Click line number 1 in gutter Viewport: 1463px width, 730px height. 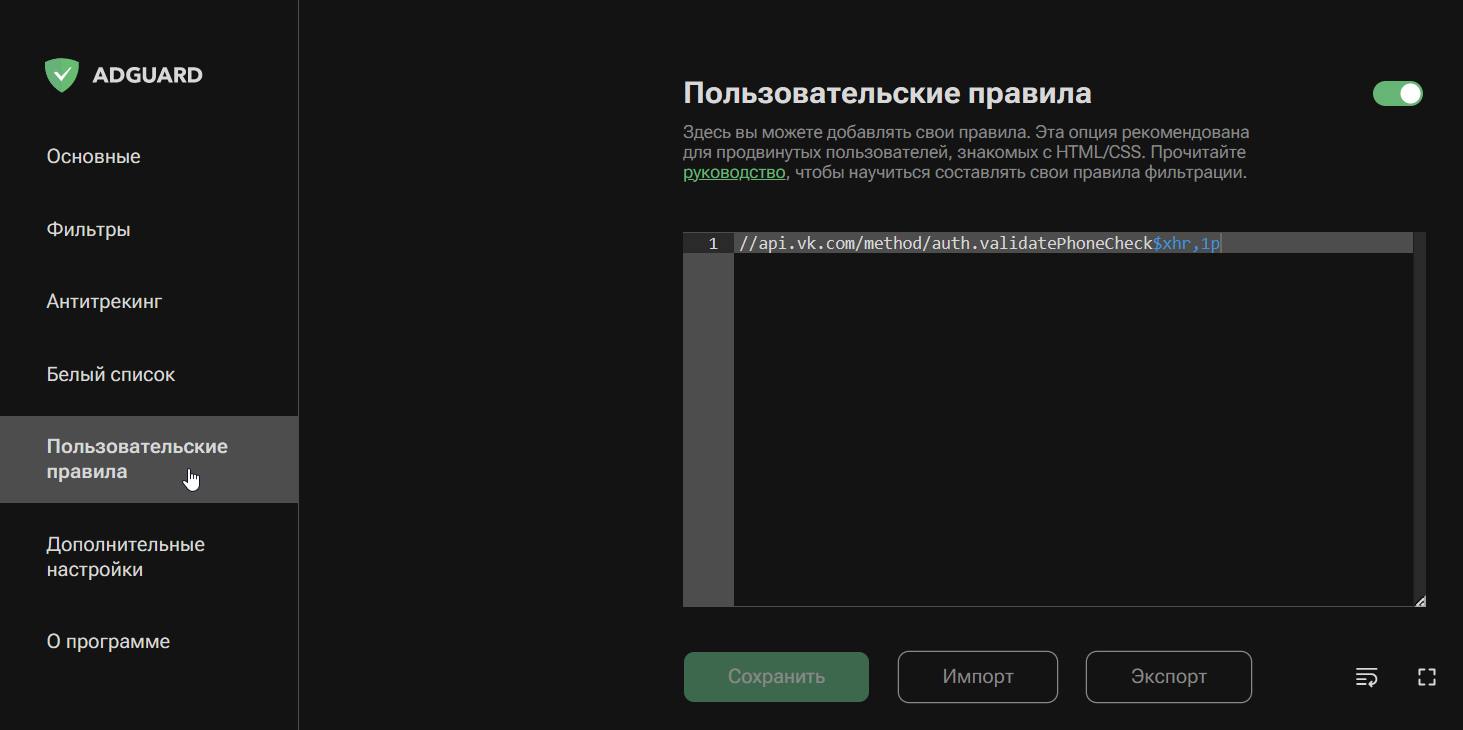tap(713, 243)
